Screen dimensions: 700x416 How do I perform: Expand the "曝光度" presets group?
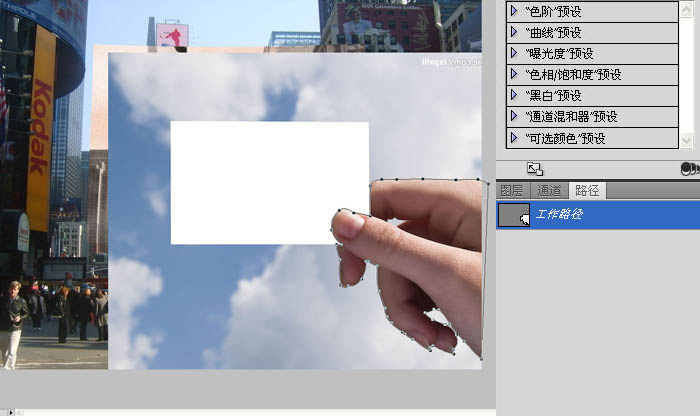[x=514, y=53]
